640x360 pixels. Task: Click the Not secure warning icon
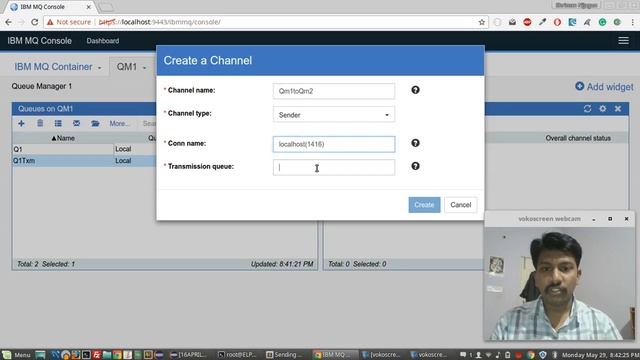click(x=50, y=22)
